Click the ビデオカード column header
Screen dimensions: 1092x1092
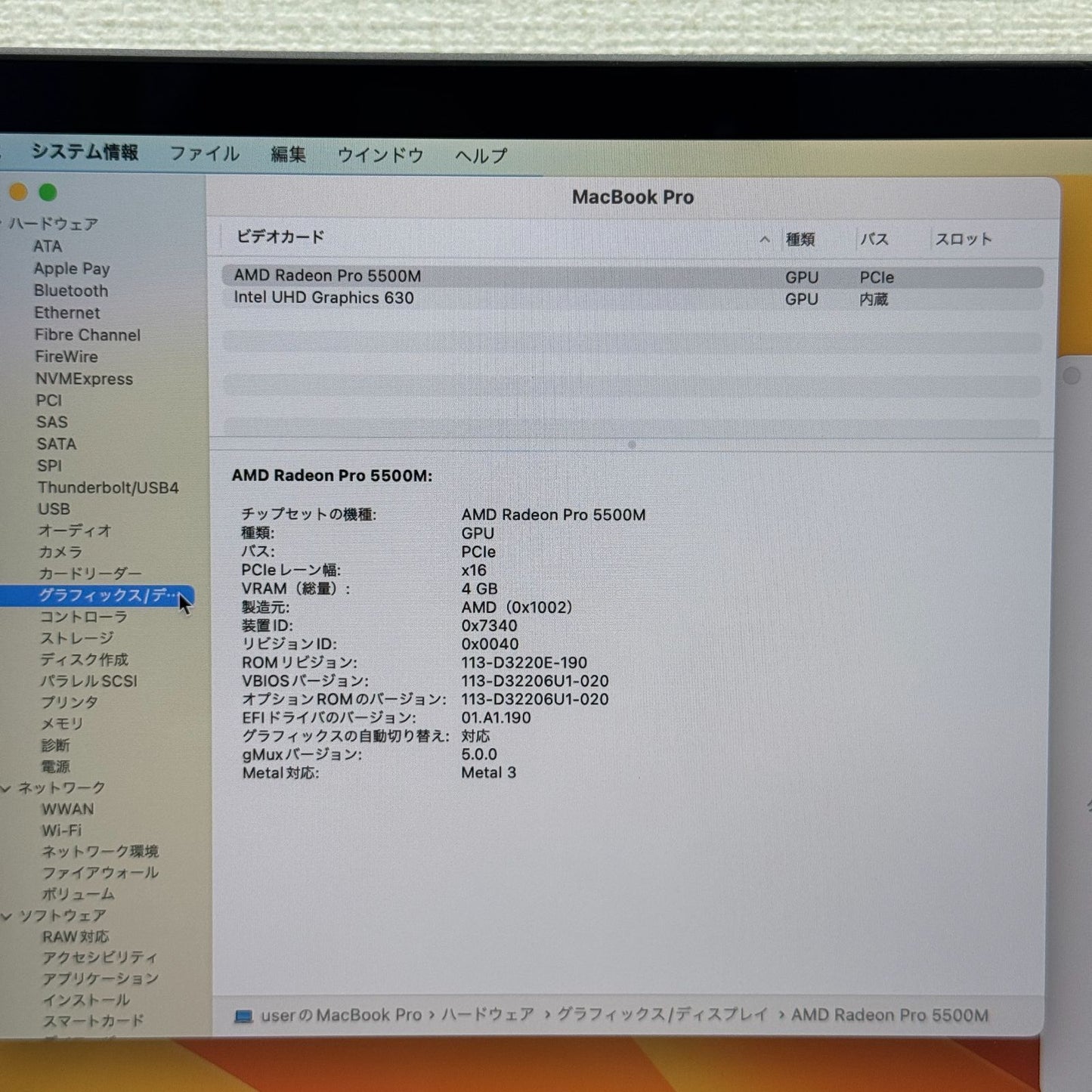click(x=280, y=237)
